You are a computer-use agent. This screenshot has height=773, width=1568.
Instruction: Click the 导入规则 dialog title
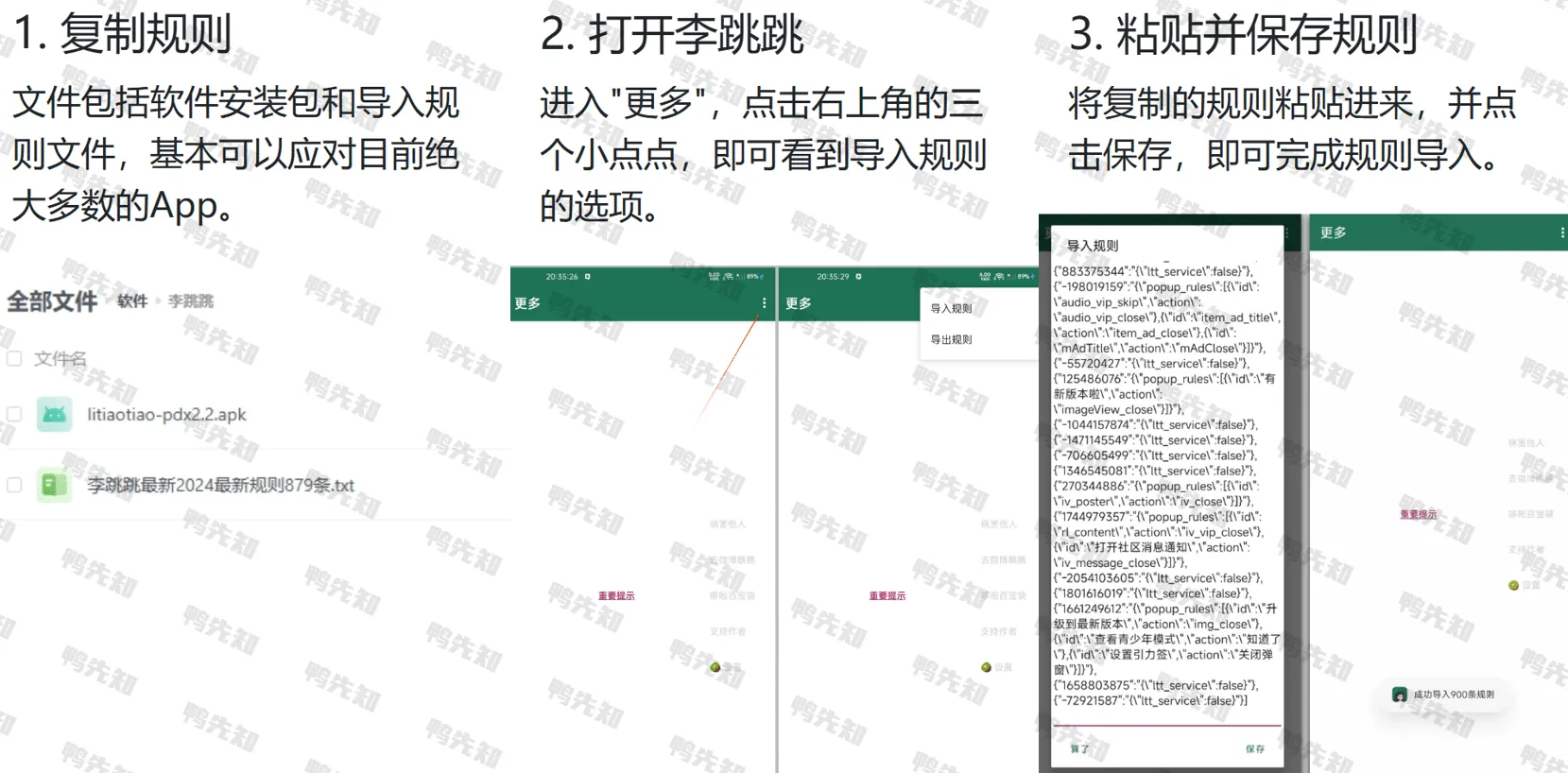[x=1093, y=246]
